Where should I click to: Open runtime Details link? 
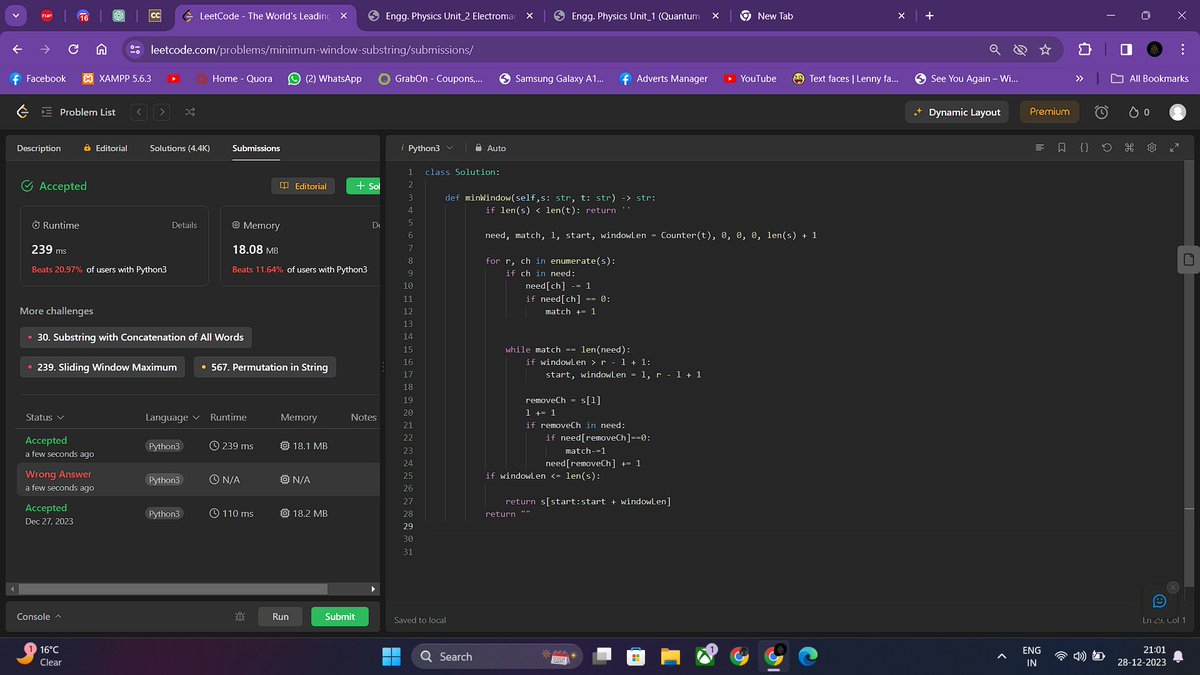tap(184, 225)
